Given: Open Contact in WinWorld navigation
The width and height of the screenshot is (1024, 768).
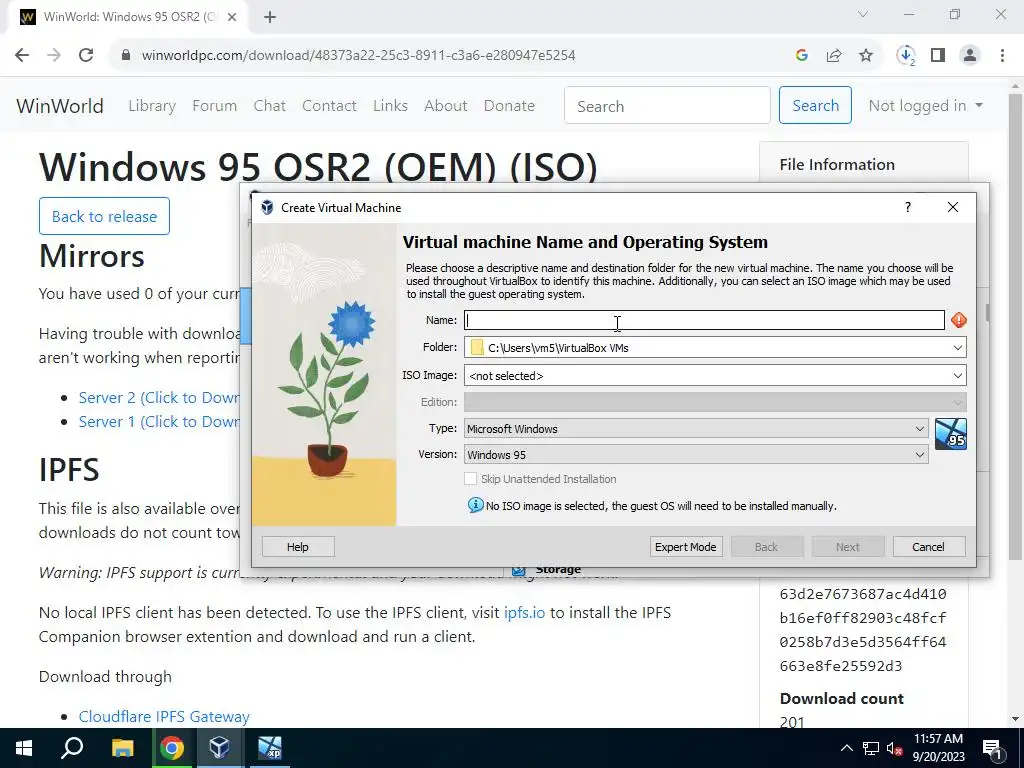Looking at the screenshot, I should click(329, 106).
